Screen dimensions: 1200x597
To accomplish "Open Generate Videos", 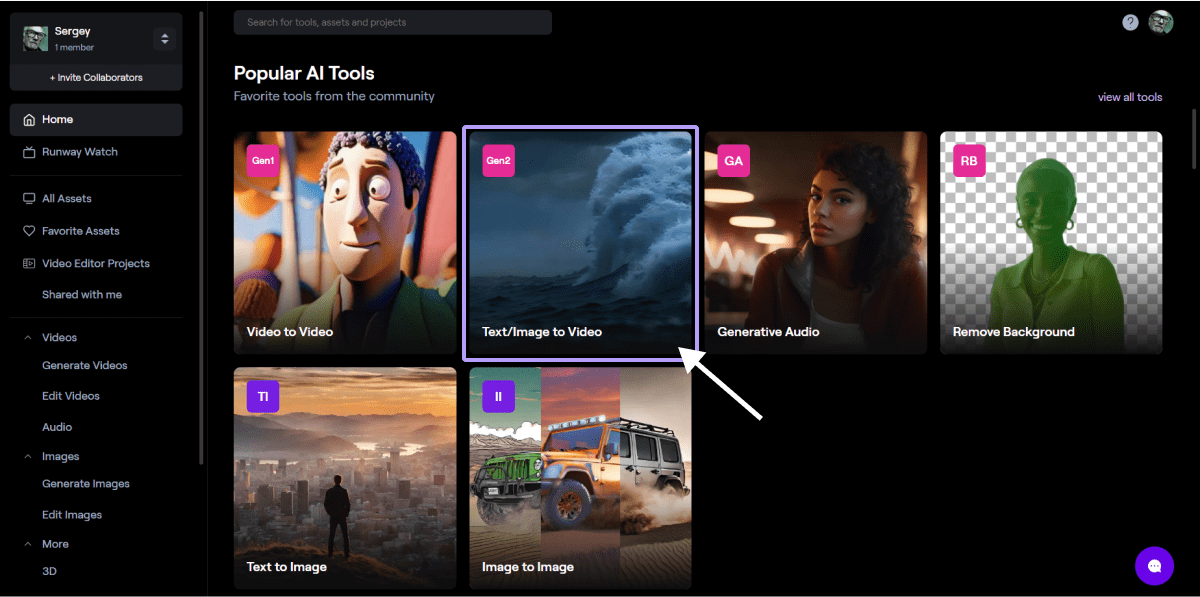I will coord(85,366).
